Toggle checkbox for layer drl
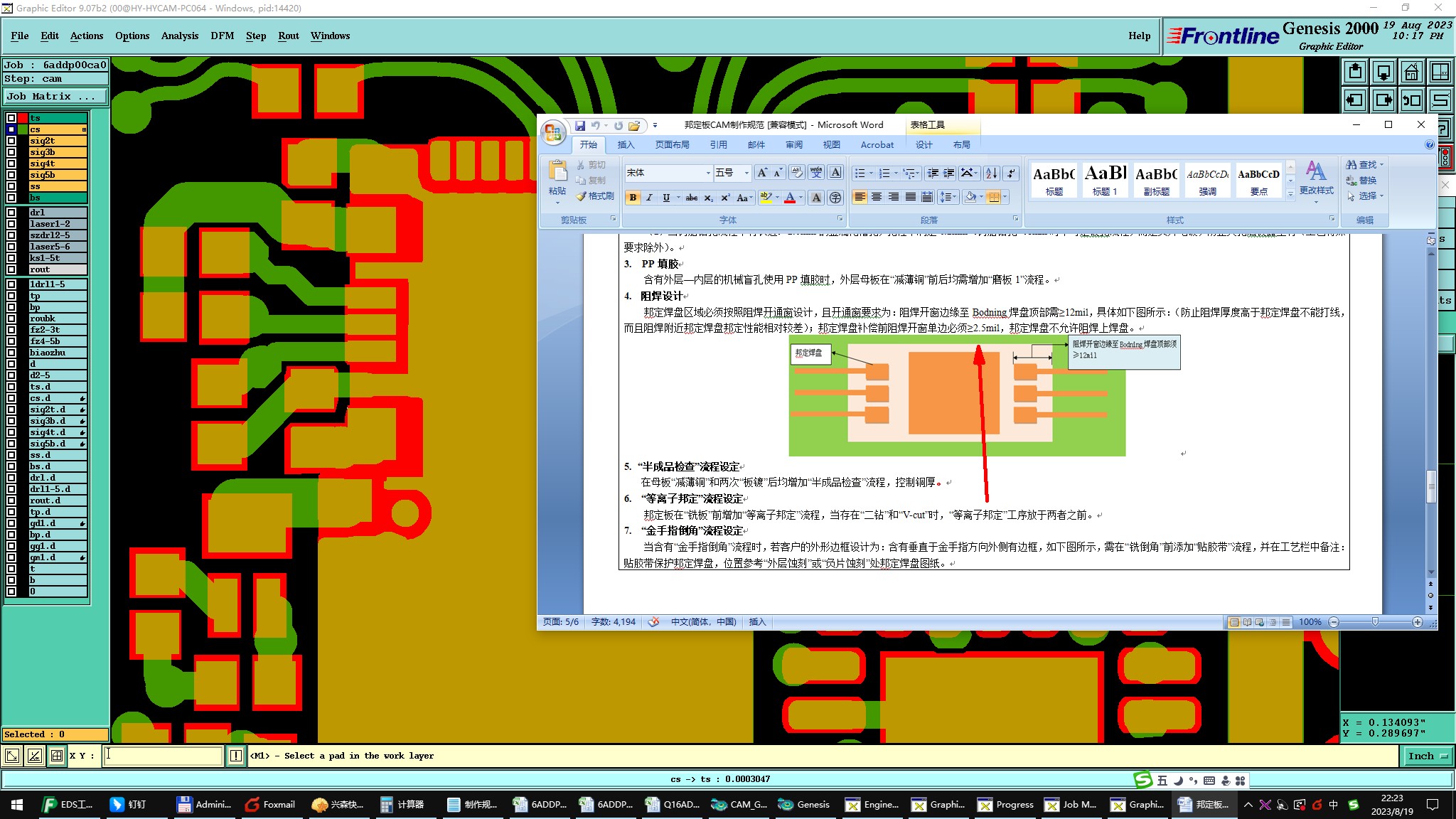Screen dimensions: 1456x819 pyautogui.click(x=11, y=213)
